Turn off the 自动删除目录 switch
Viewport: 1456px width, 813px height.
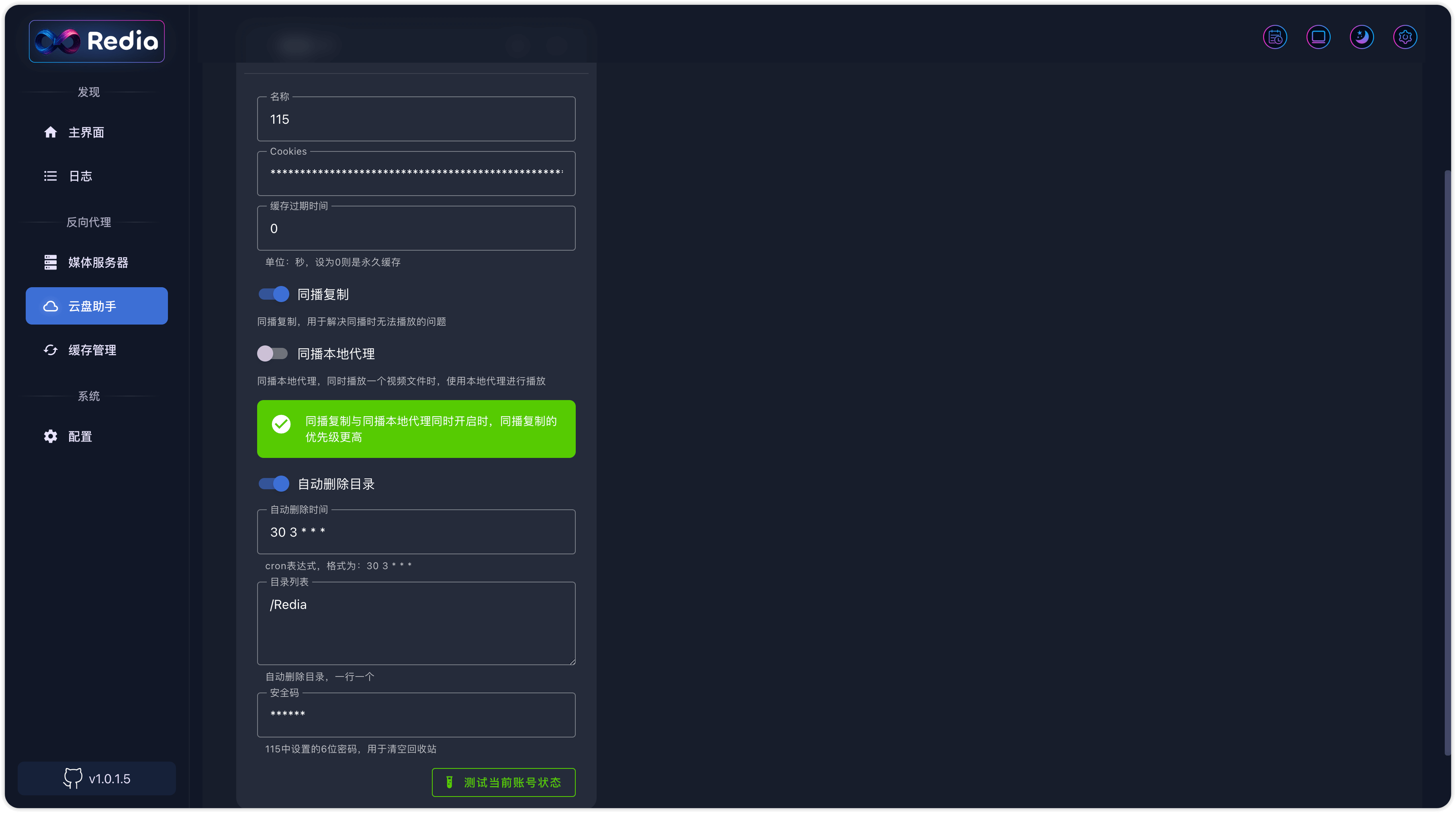tap(274, 484)
